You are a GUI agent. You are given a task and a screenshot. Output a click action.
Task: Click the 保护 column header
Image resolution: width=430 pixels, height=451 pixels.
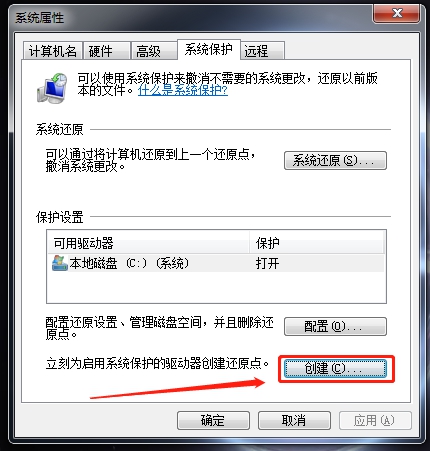pyautogui.click(x=317, y=243)
